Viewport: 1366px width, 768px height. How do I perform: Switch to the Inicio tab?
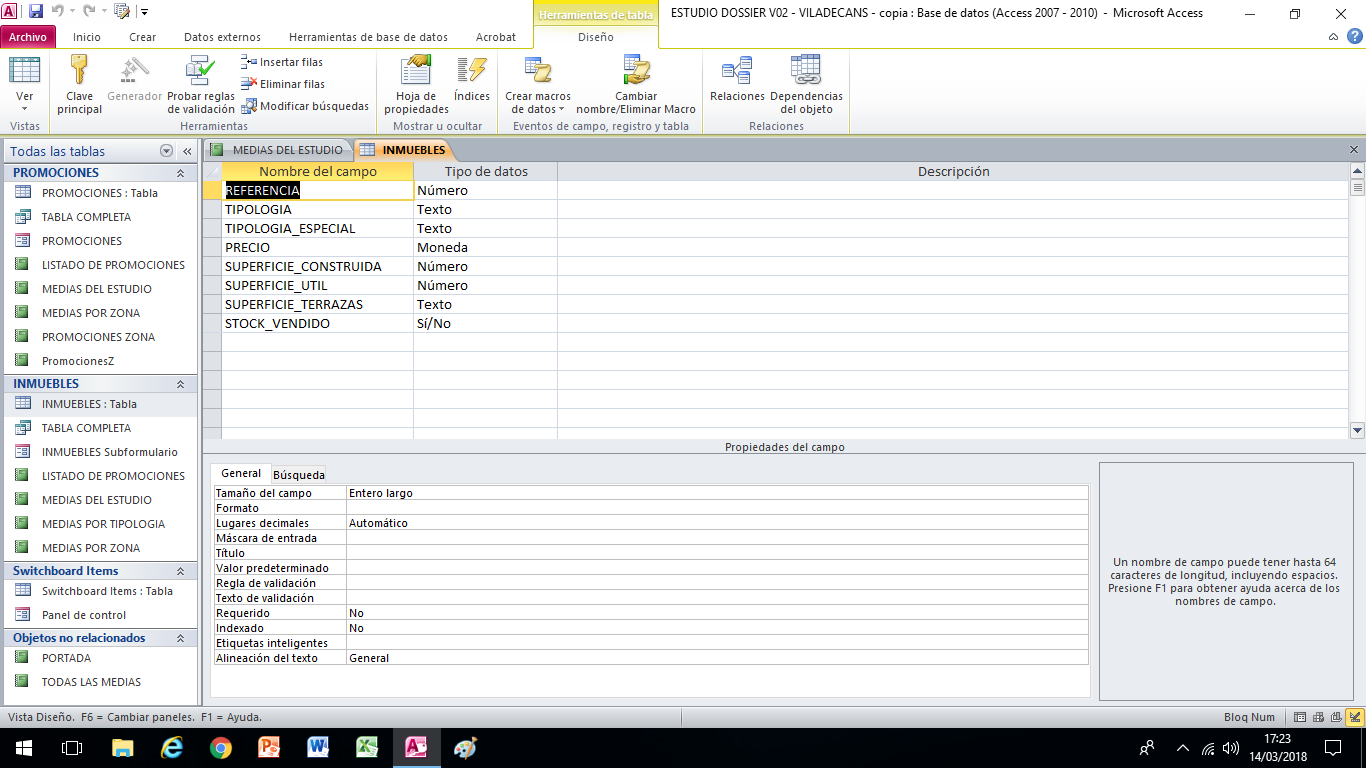(x=87, y=37)
